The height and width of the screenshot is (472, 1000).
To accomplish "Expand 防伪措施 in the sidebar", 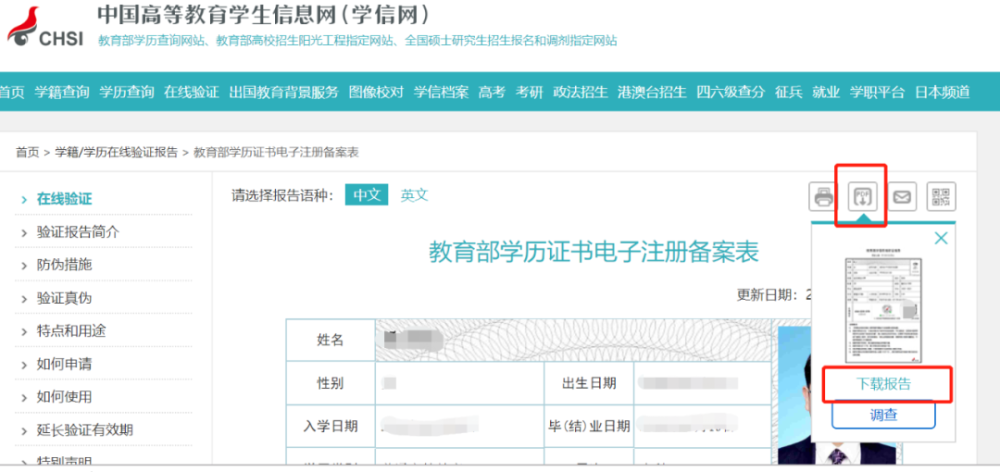I will coord(64,265).
